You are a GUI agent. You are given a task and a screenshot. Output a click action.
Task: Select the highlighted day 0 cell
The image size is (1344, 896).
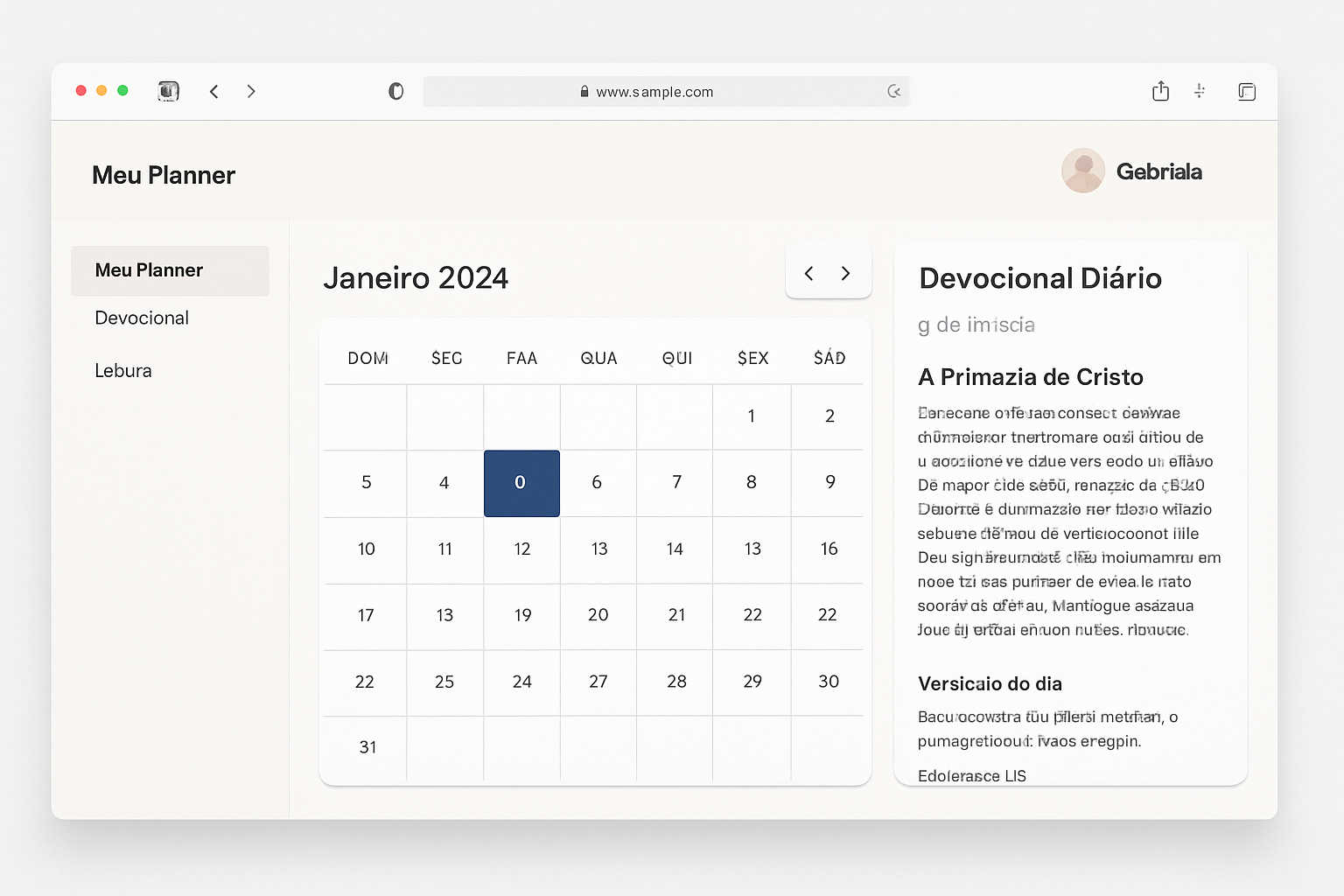[x=521, y=483]
